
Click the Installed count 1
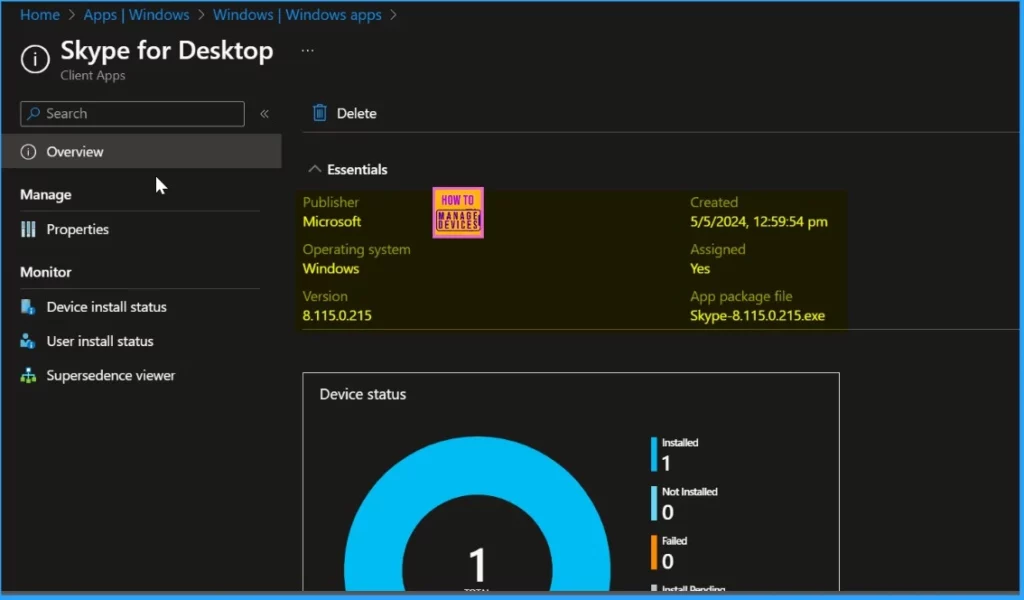point(666,463)
